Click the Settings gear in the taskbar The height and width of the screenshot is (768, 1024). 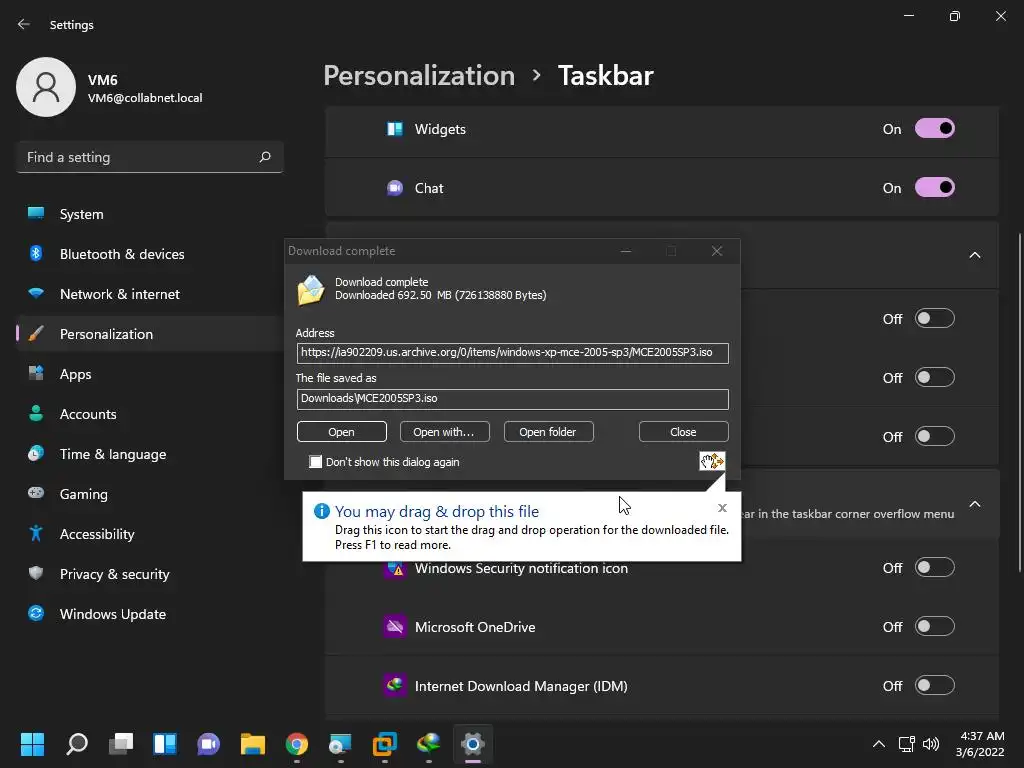(473, 744)
